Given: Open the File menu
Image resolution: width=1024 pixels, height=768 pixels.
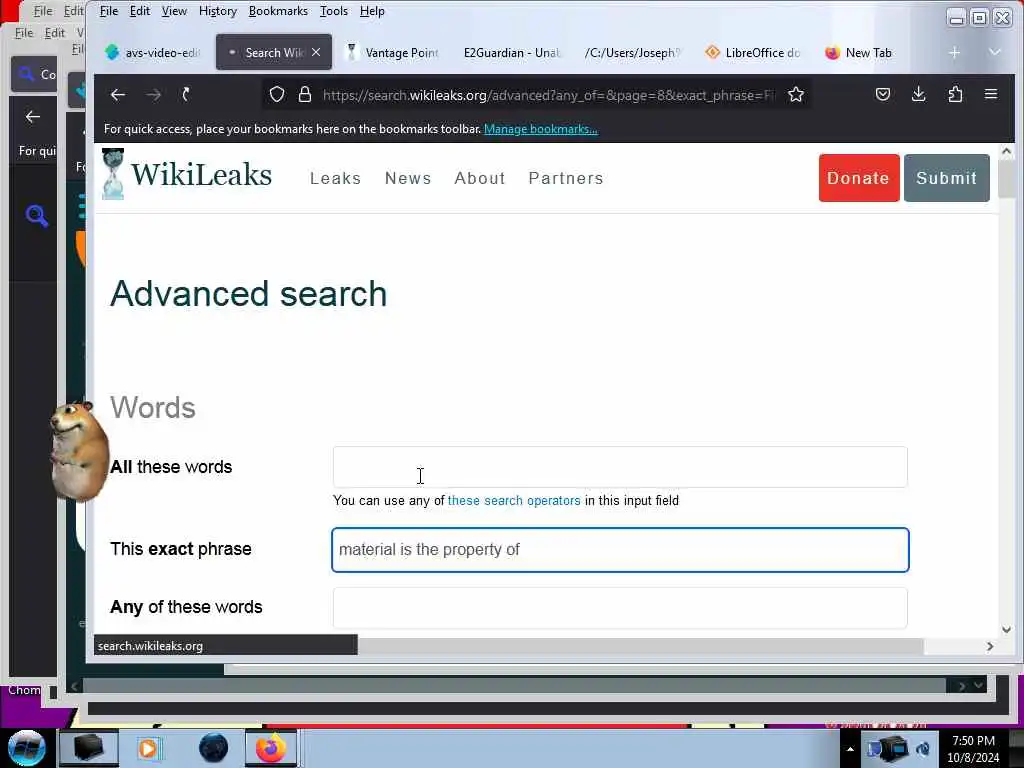Looking at the screenshot, I should click(x=108, y=11).
